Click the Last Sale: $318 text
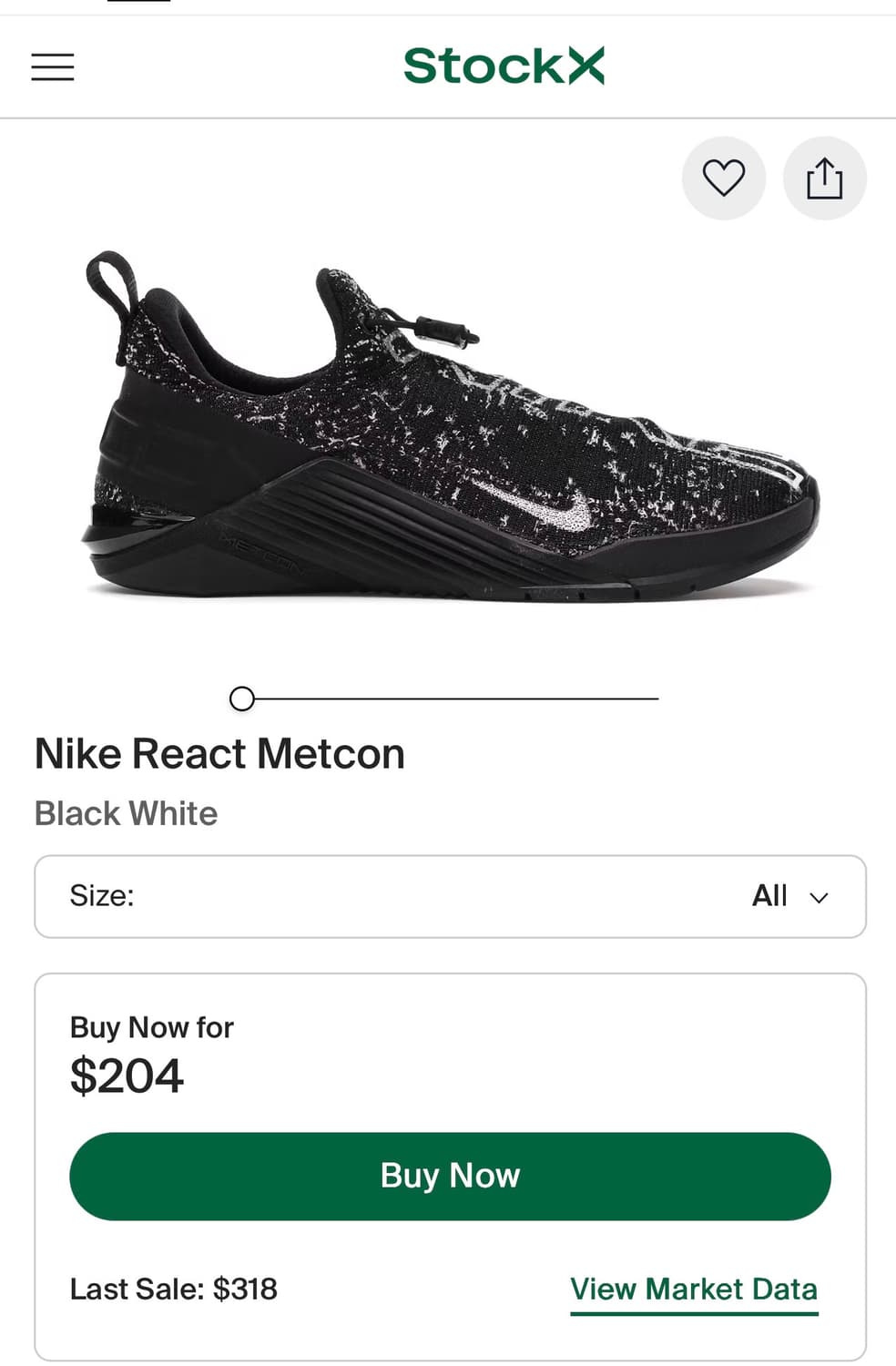This screenshot has height=1366, width=896. pyautogui.click(x=173, y=1290)
